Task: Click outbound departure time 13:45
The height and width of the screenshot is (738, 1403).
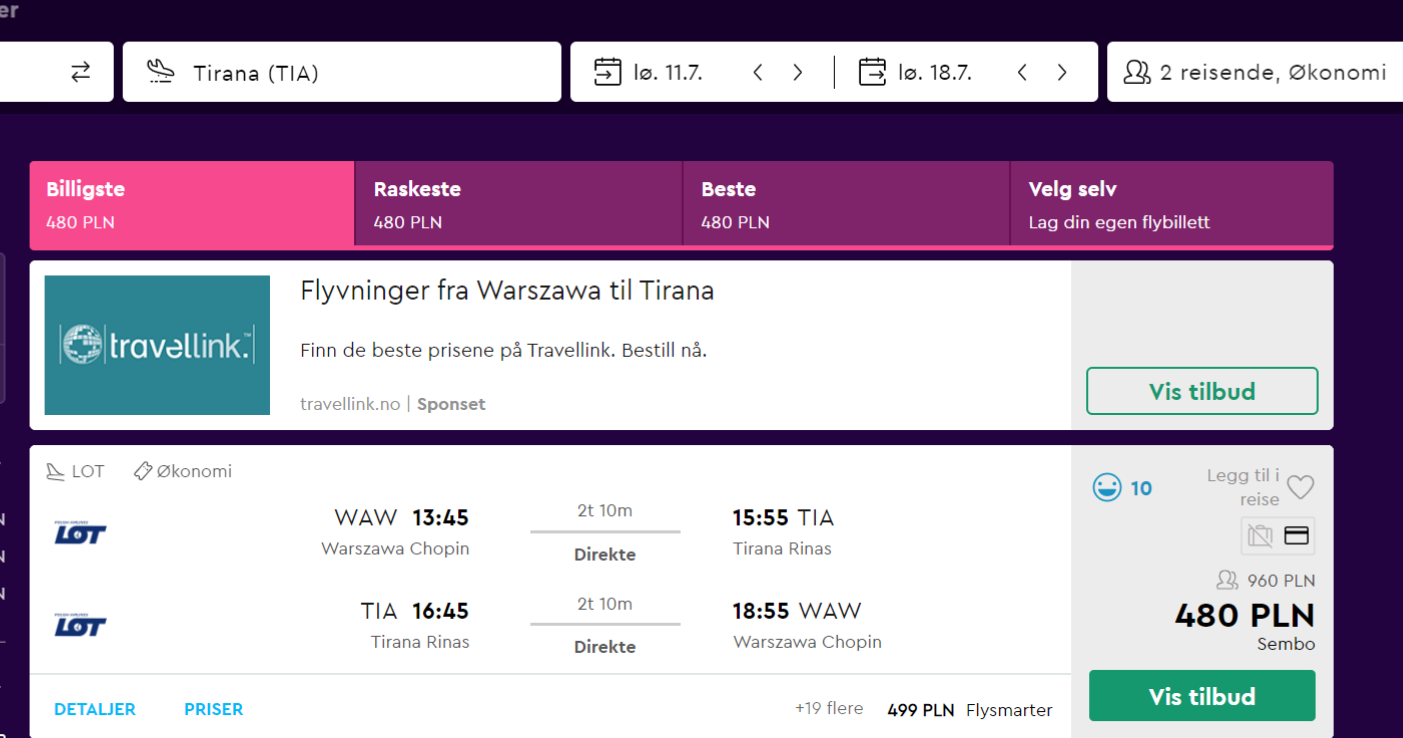Action: (x=441, y=518)
